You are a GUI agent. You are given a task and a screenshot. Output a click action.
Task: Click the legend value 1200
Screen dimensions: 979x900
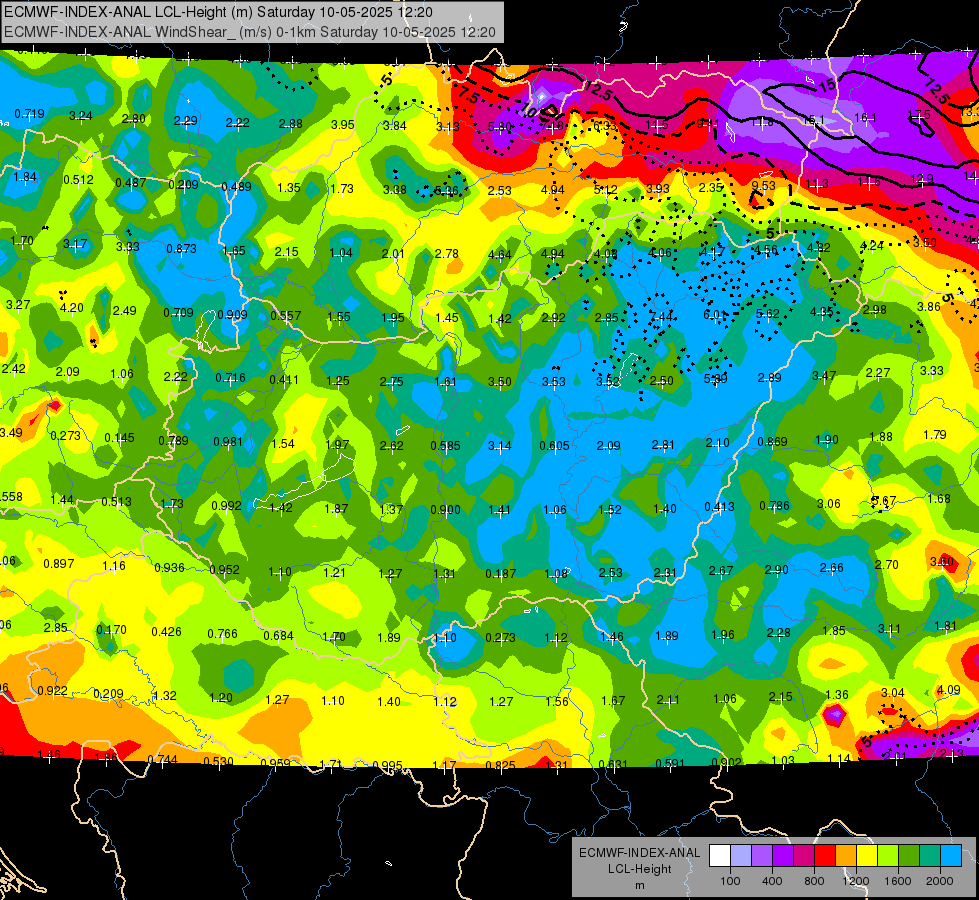(855, 881)
